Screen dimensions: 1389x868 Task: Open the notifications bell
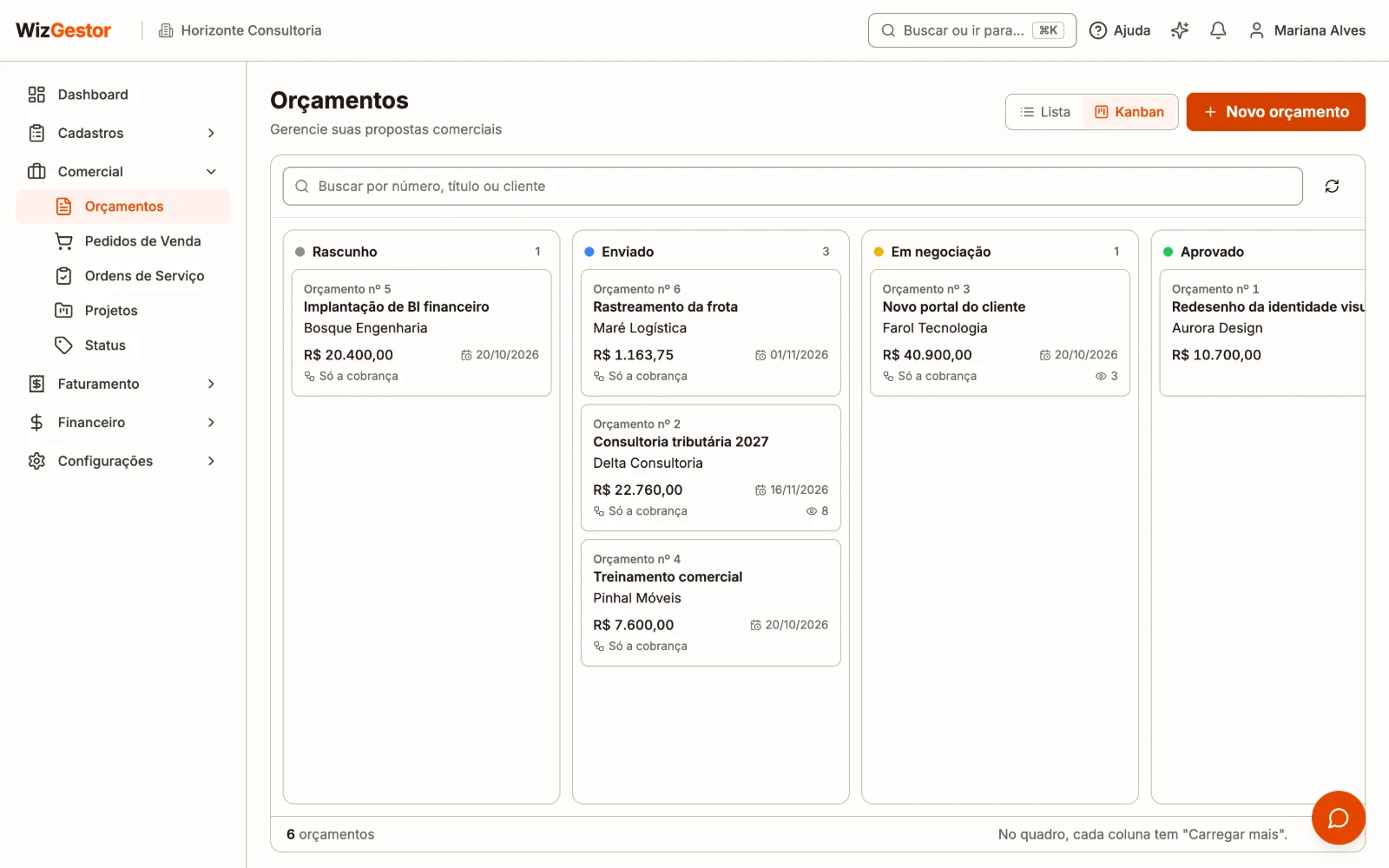click(1218, 30)
